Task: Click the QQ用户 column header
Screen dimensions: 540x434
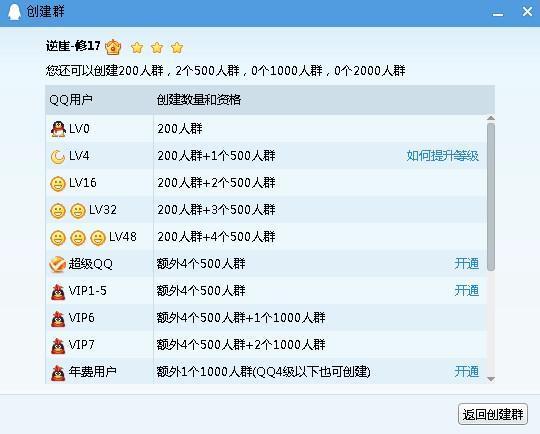Action: (71, 100)
